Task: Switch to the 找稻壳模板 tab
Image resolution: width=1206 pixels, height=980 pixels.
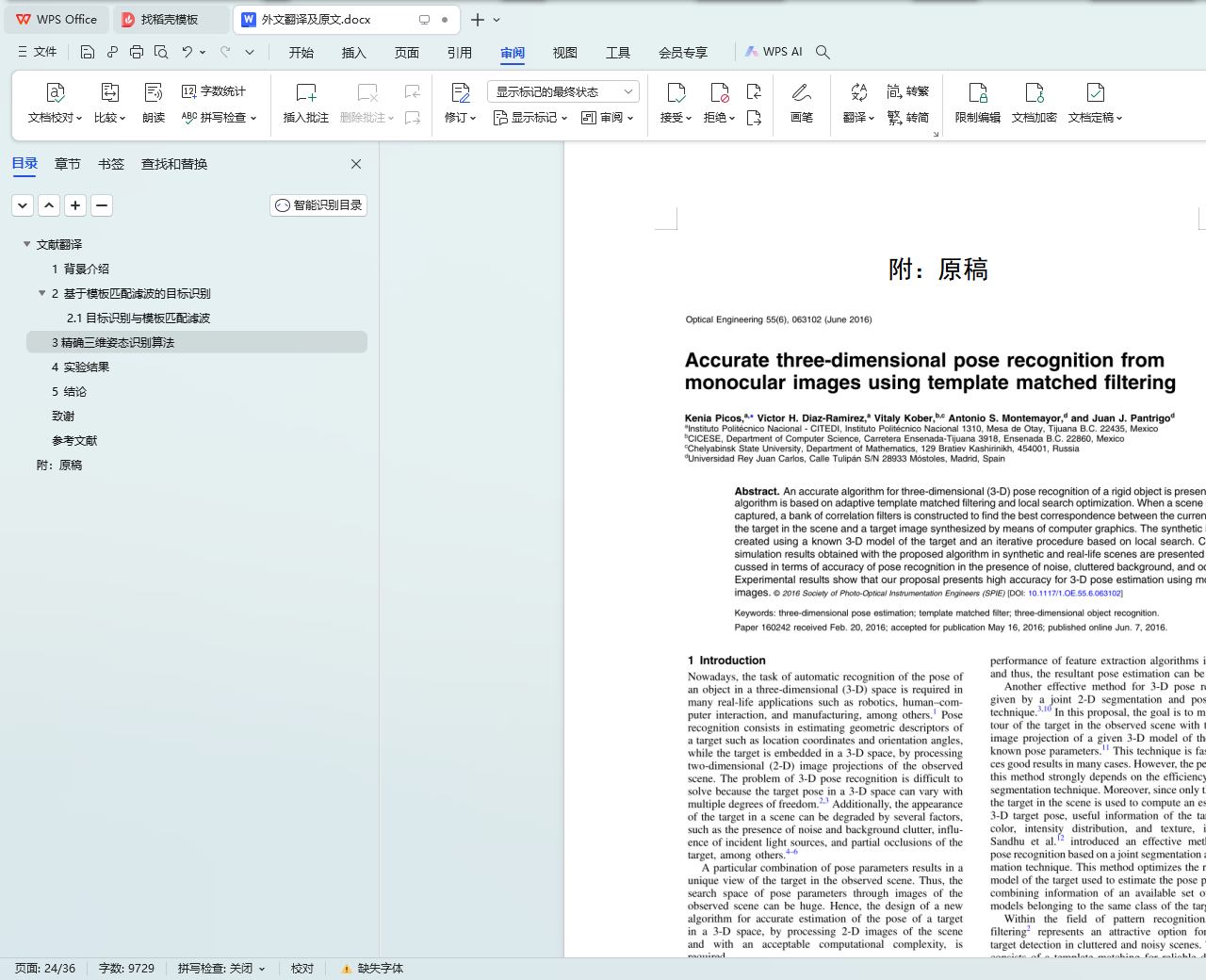Action: tap(171, 19)
